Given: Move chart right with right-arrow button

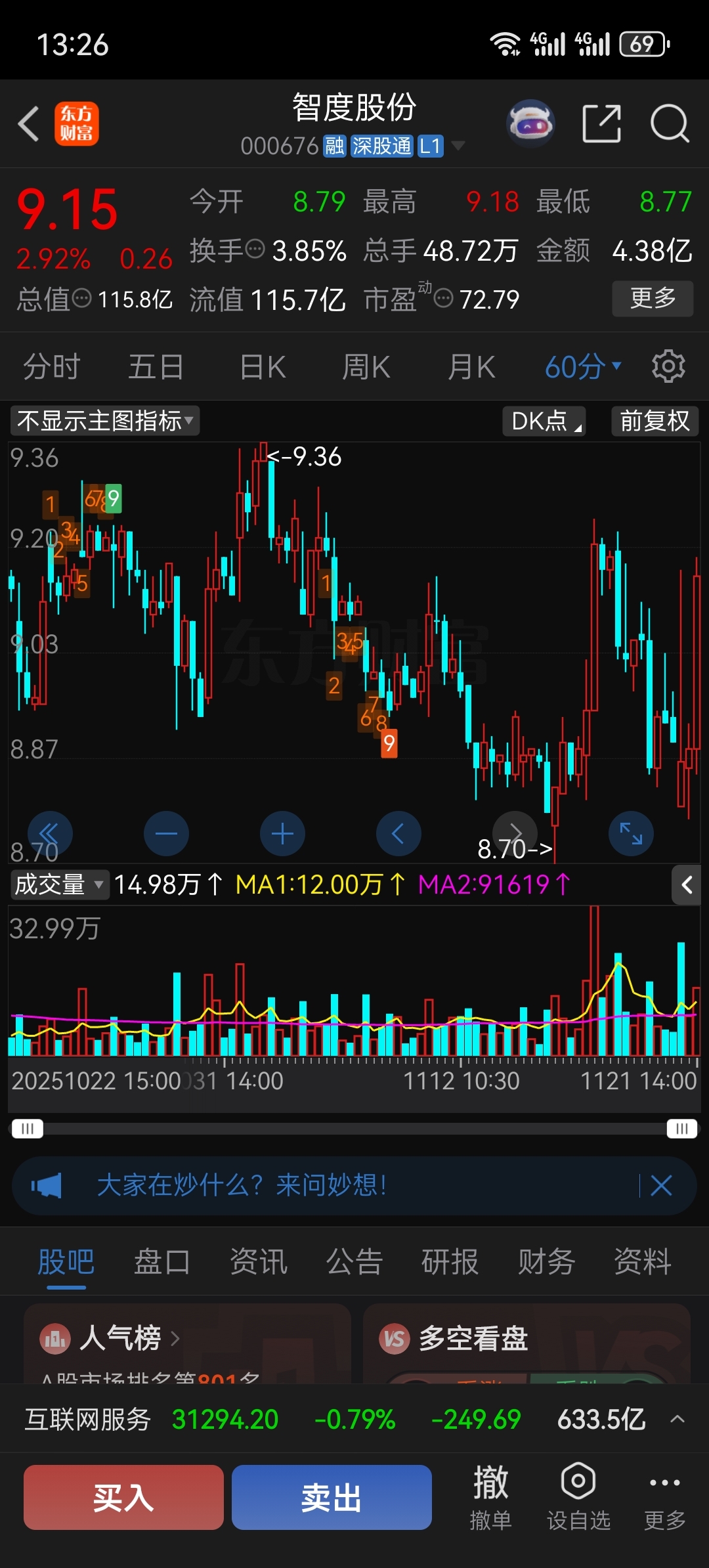Looking at the screenshot, I should pos(515,834).
